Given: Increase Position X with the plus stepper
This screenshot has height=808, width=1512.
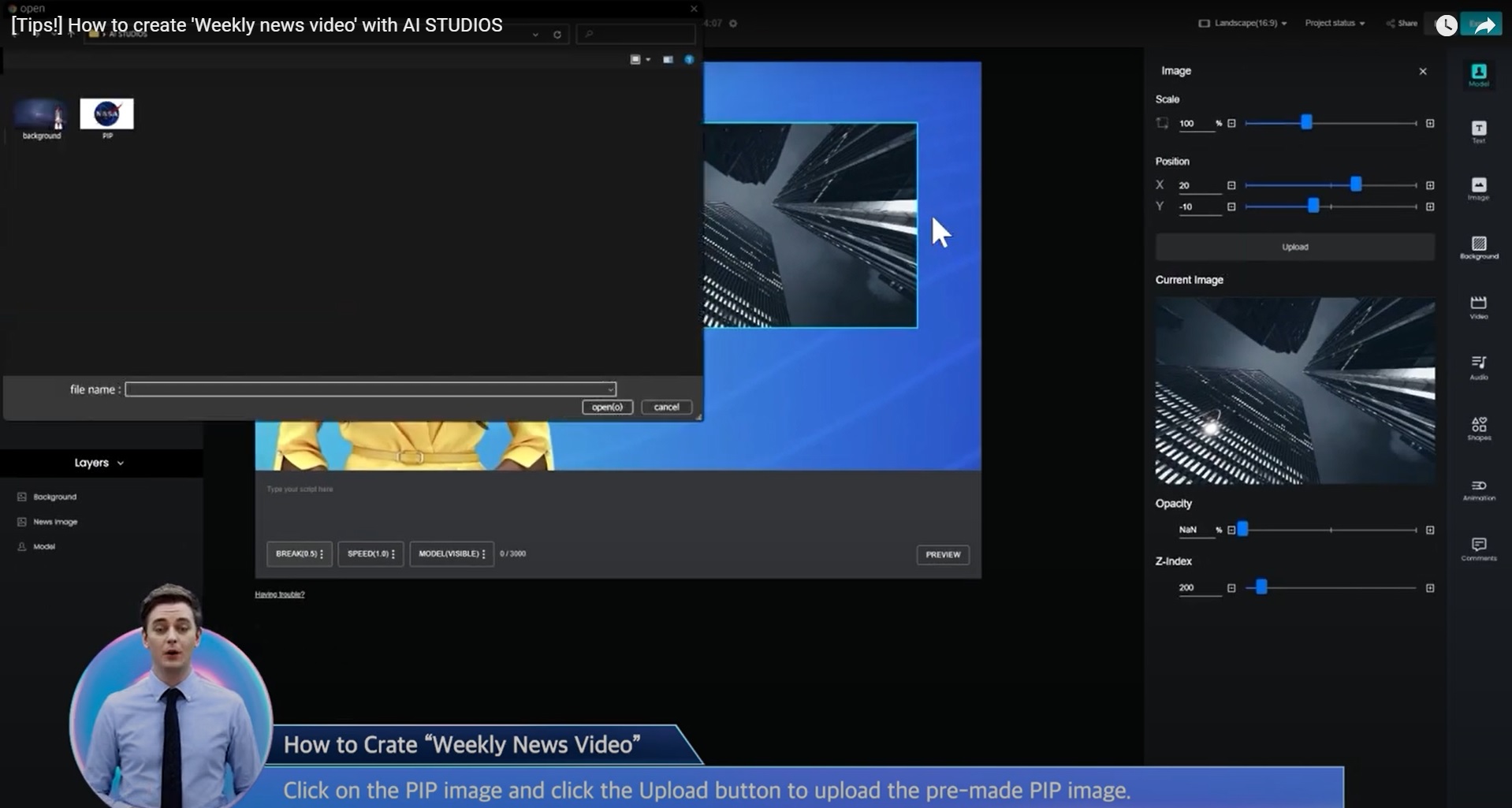Looking at the screenshot, I should (1430, 185).
